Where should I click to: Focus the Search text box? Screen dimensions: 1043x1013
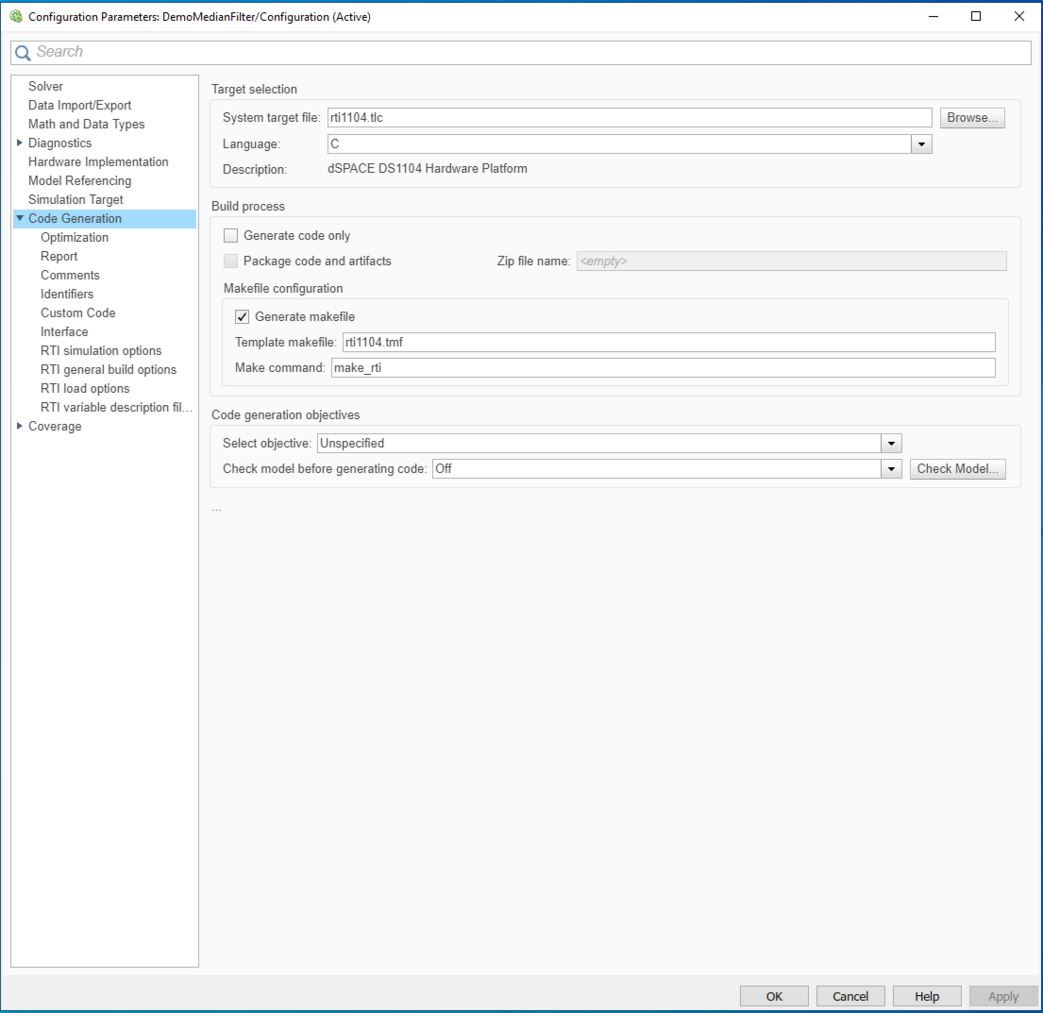pos(530,52)
